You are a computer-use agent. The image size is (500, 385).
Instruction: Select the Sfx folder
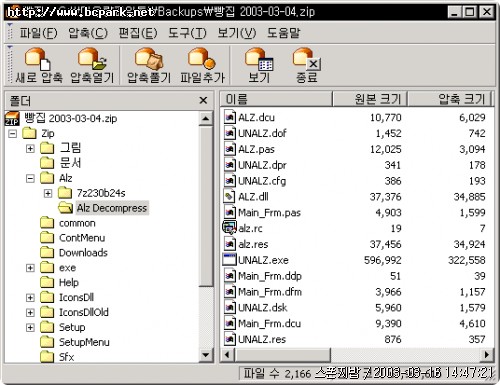pos(66,357)
